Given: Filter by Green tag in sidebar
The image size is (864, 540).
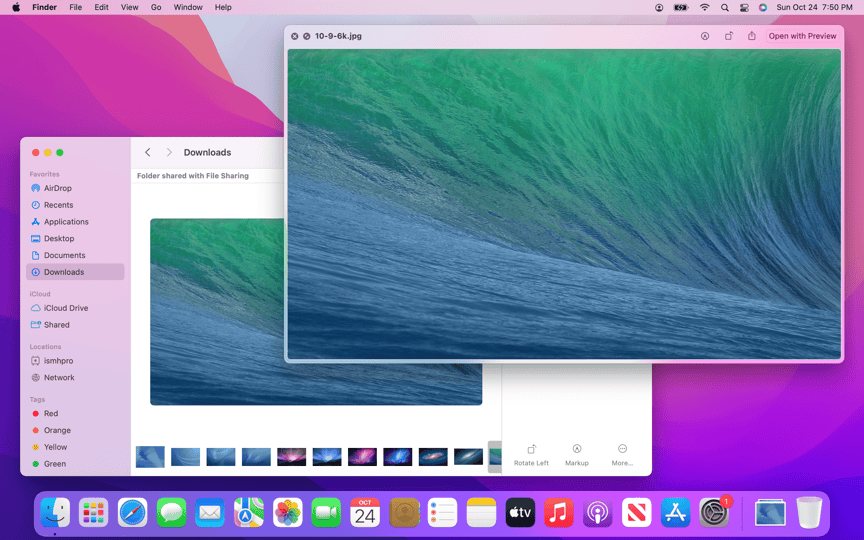Looking at the screenshot, I should click(75, 464).
